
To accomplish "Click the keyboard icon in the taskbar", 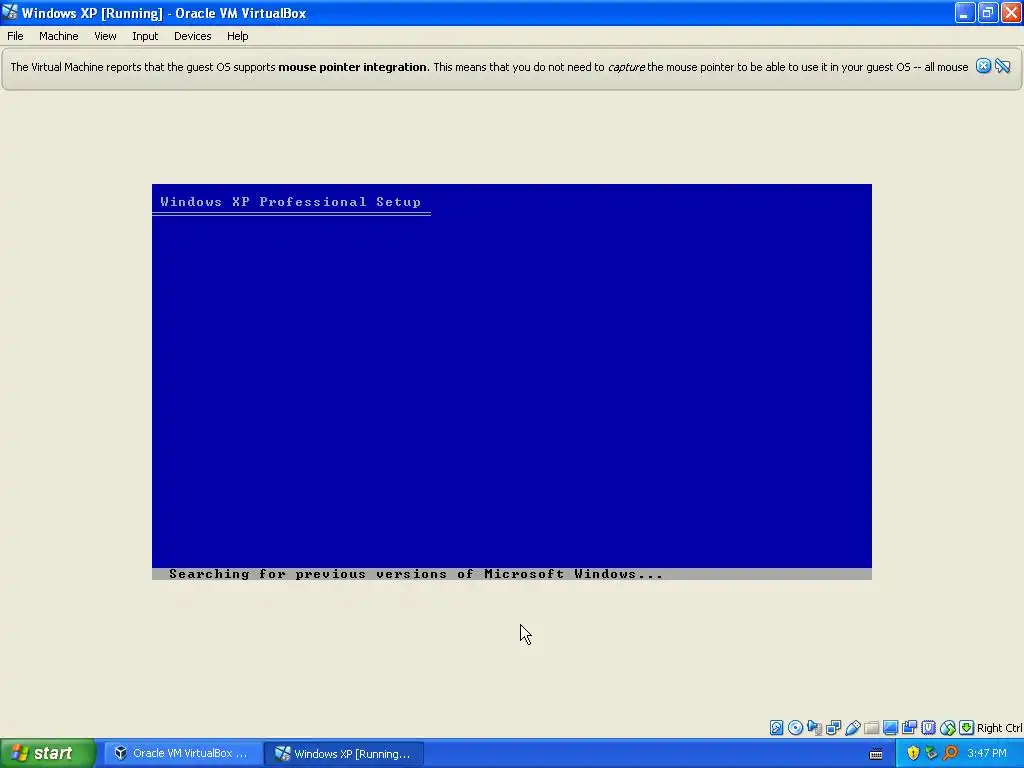I will [876, 754].
